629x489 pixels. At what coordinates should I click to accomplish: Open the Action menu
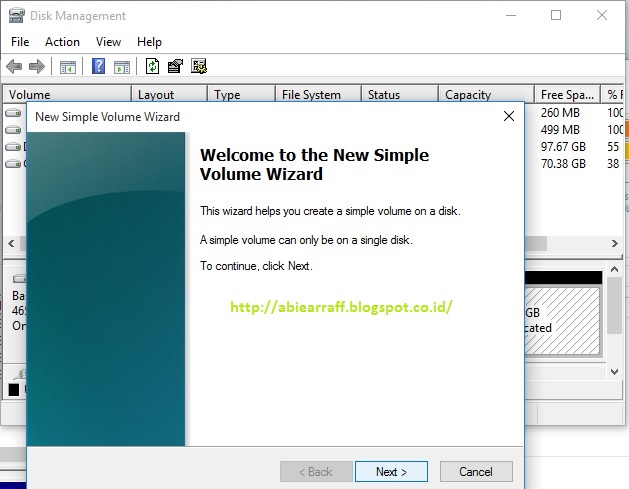(62, 42)
